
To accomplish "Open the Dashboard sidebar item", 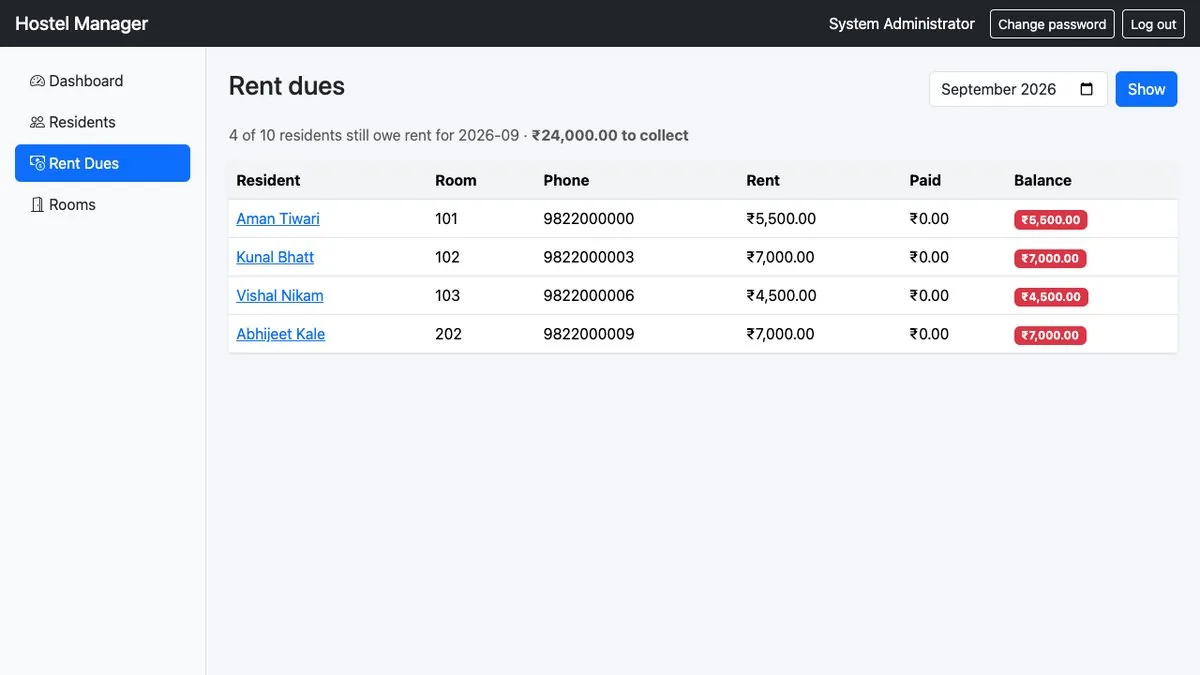I will [102, 81].
